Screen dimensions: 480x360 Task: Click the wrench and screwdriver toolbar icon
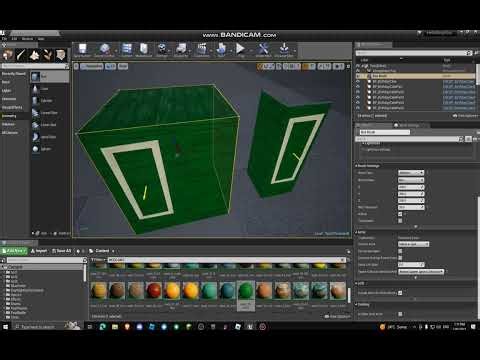263,50
